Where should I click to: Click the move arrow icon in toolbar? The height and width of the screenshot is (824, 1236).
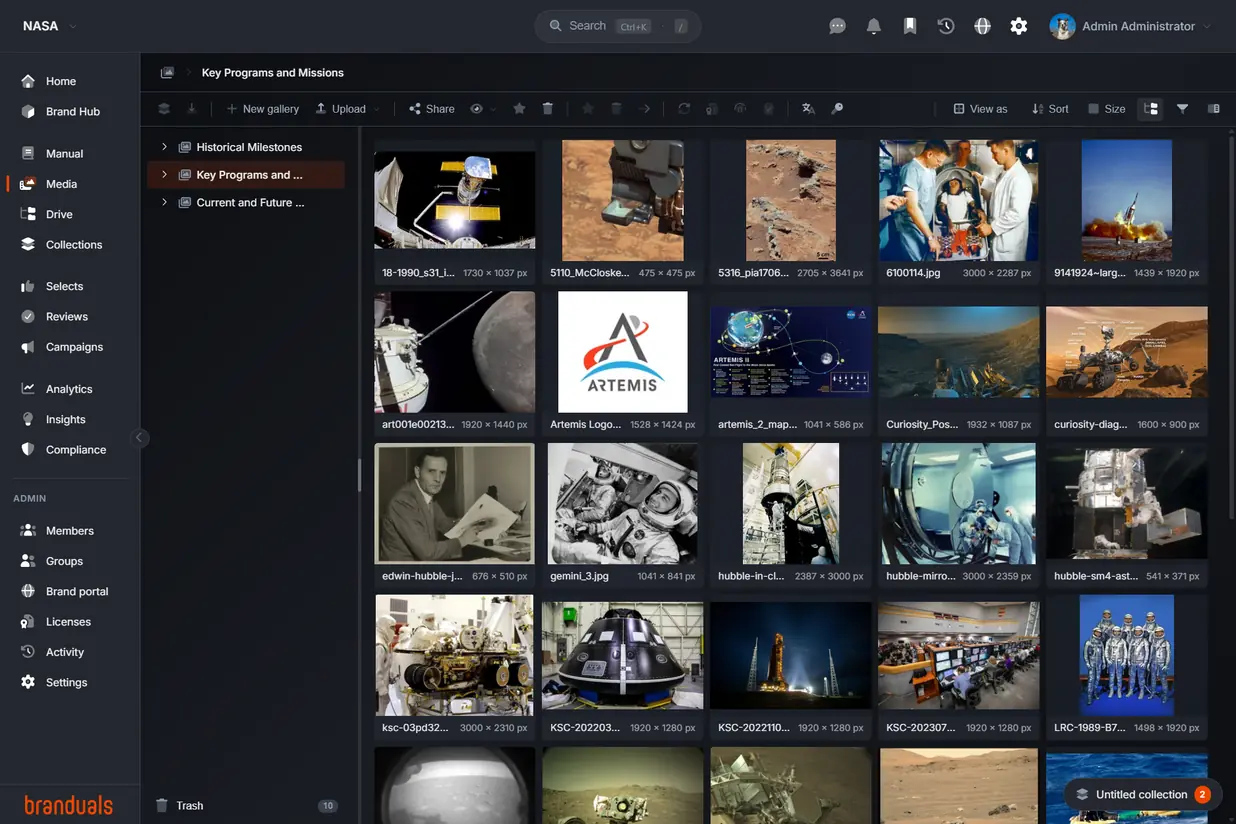(645, 109)
